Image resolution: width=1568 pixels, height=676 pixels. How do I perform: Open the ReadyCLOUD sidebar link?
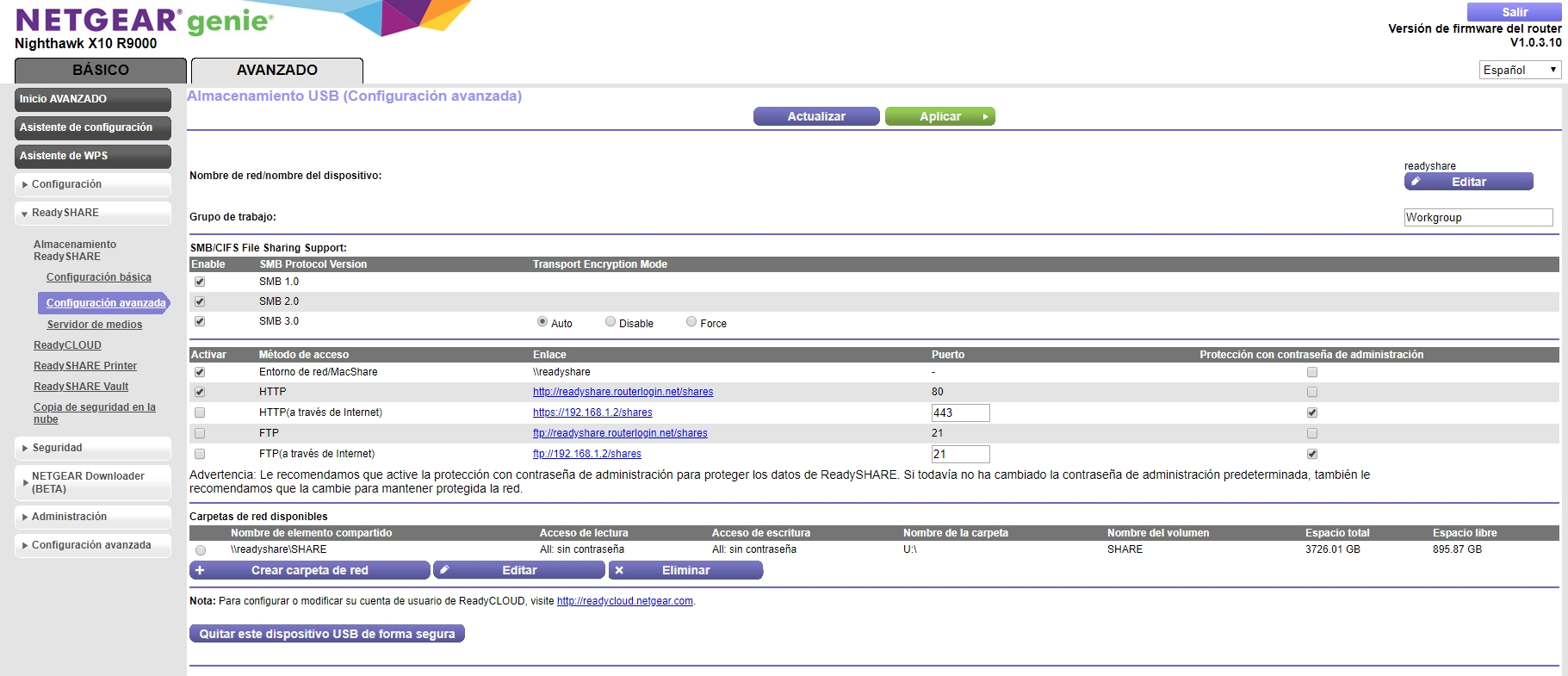[x=67, y=345]
